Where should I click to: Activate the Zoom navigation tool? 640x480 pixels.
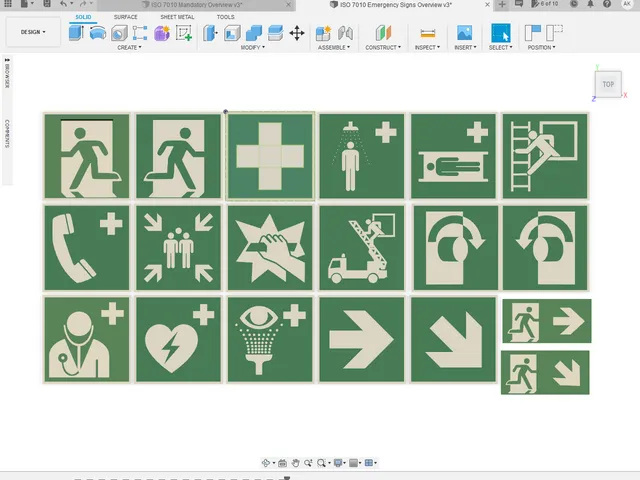coord(308,463)
